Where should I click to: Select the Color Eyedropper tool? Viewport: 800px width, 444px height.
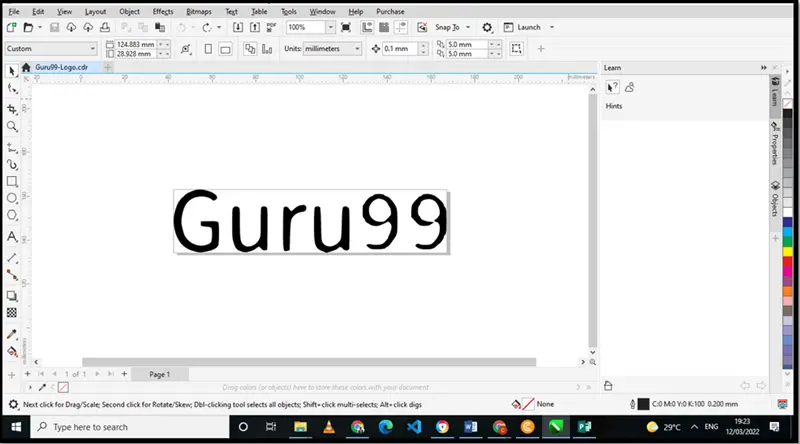[x=12, y=334]
